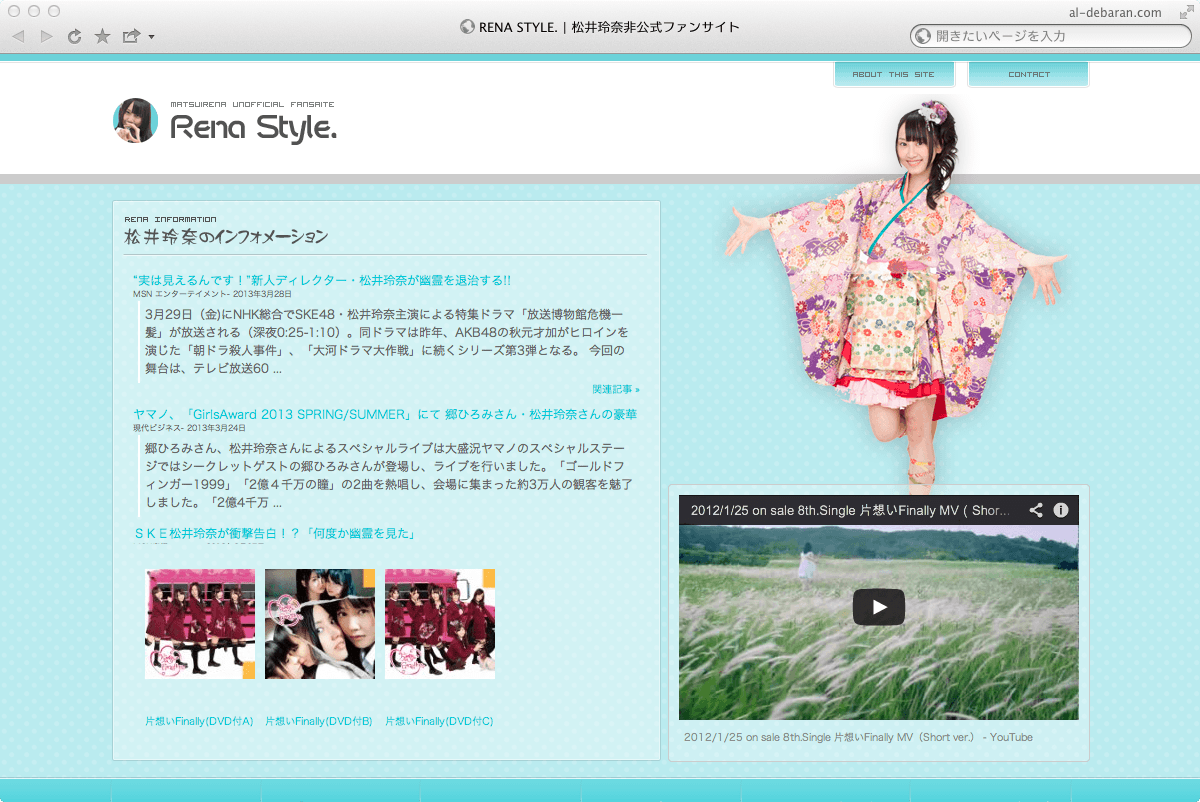Screen dimensions: 1200x802
Task: Click the share icon in browser toolbar
Action: pos(131,37)
